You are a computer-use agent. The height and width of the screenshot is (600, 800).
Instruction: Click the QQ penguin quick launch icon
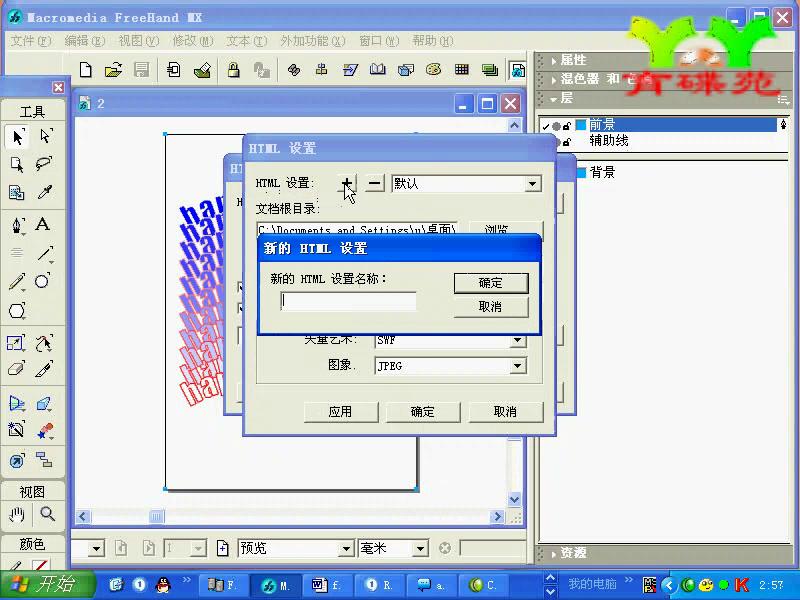click(x=163, y=585)
